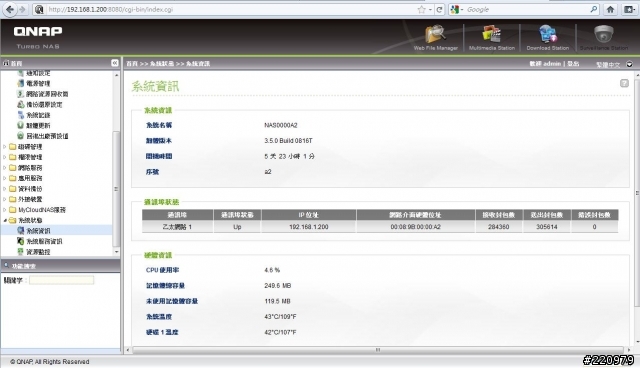Collapse the sidebar with the double-arrow icon
The width and height of the screenshot is (640, 368).
[115, 63]
